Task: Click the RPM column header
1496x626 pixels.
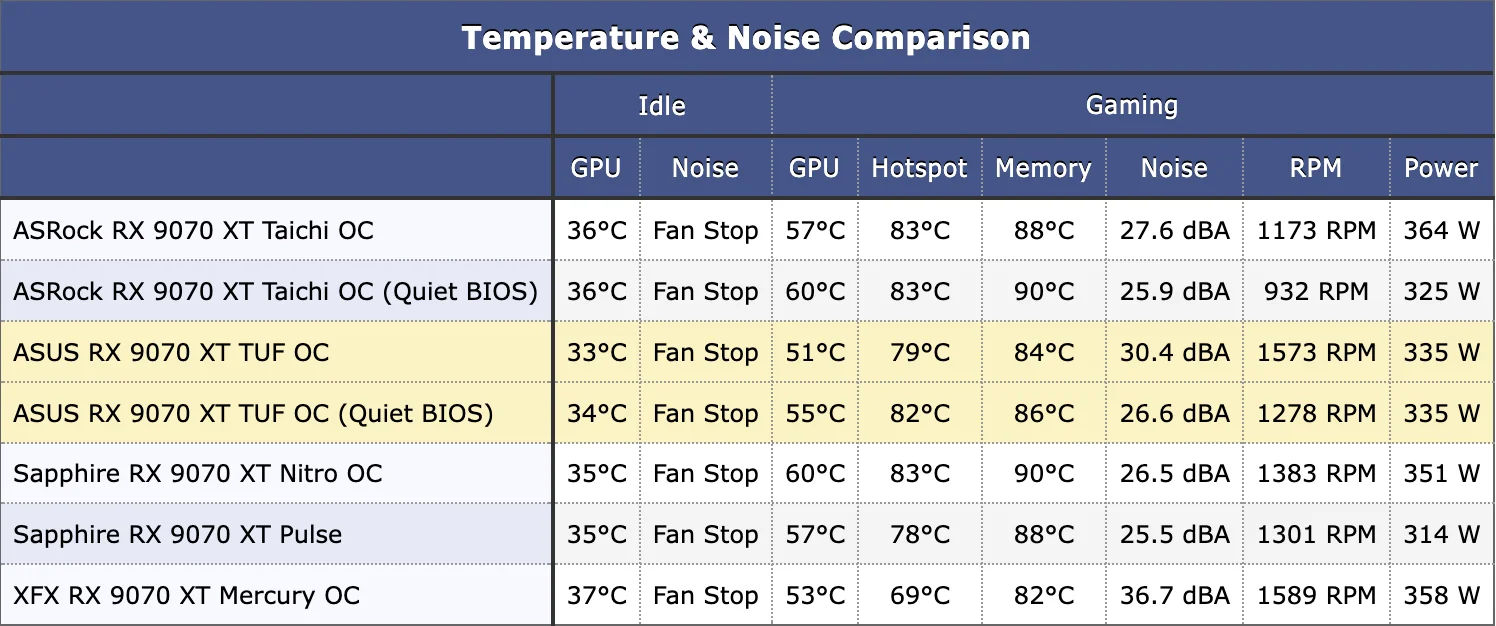Action: click(1315, 168)
